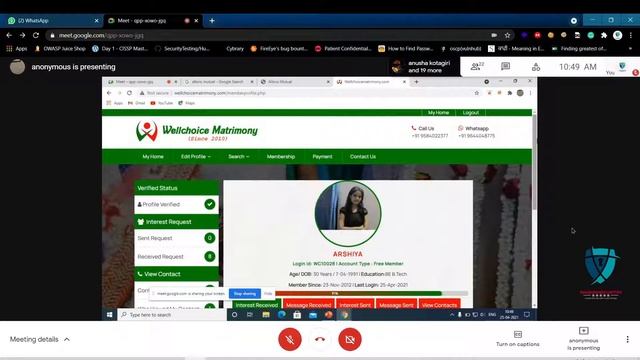Click Hide on sharing notification

(268, 293)
